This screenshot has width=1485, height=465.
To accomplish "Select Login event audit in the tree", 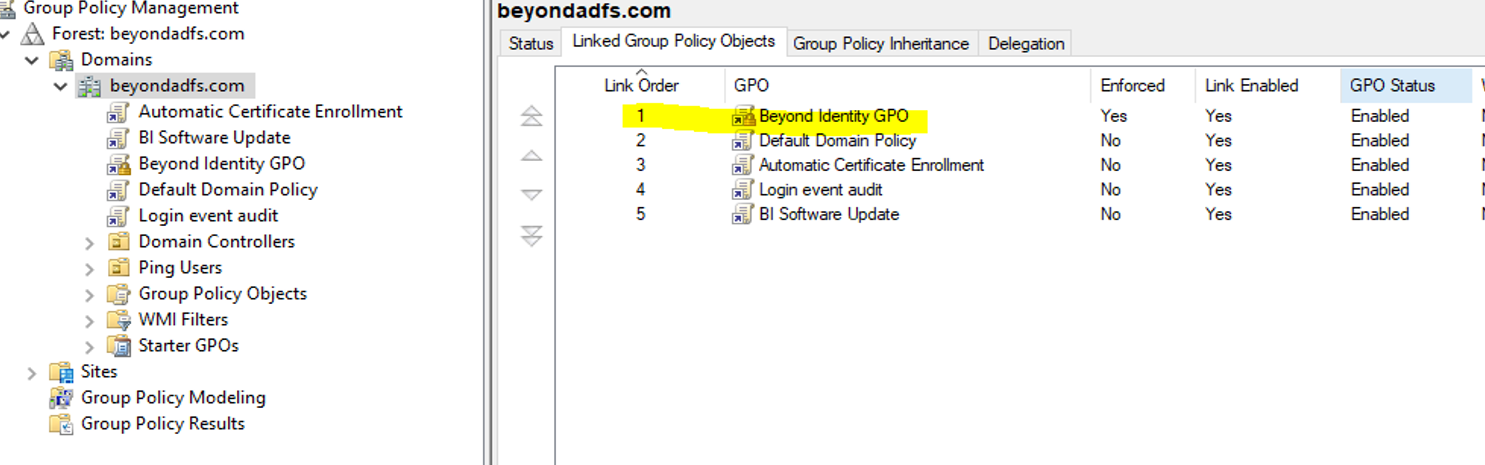I will [x=208, y=215].
